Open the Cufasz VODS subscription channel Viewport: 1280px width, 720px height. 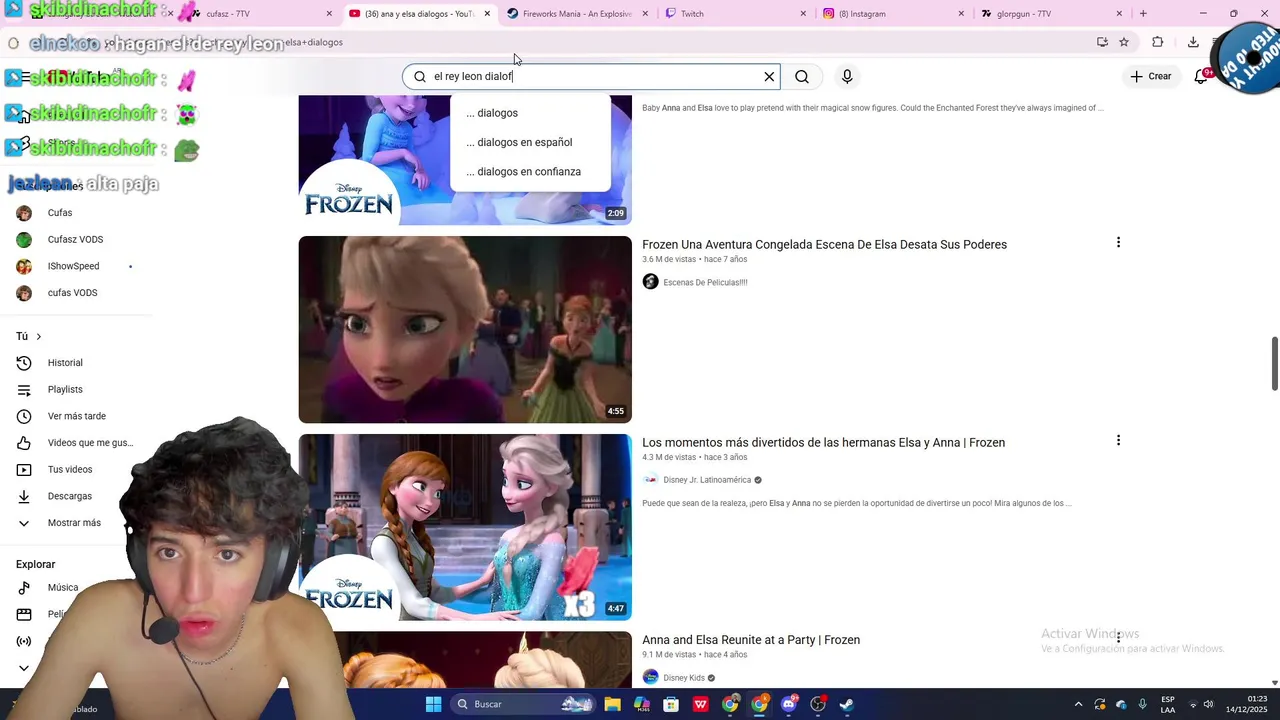(x=75, y=239)
